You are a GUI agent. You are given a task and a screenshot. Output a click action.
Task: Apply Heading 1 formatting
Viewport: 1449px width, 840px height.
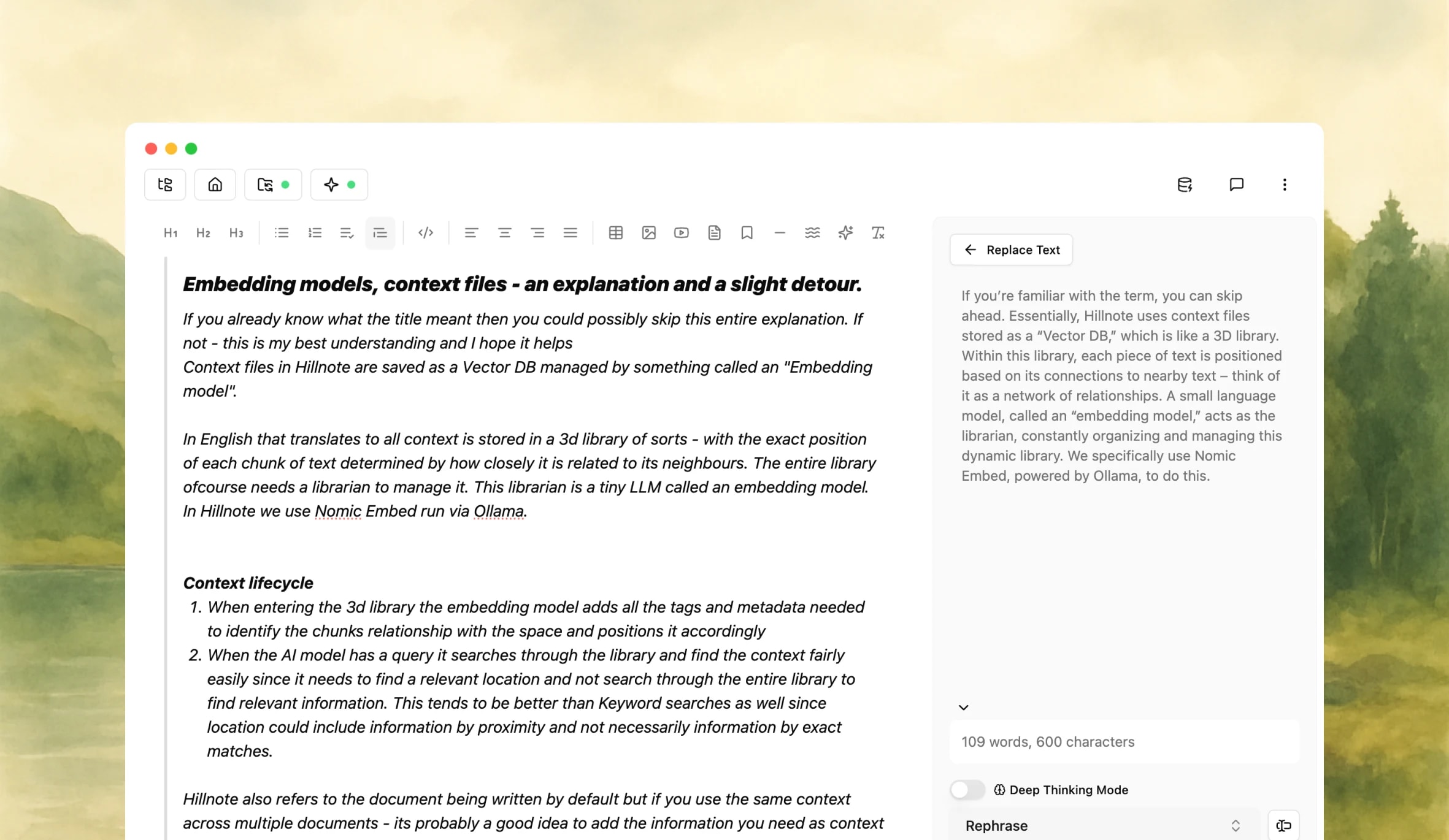(171, 233)
